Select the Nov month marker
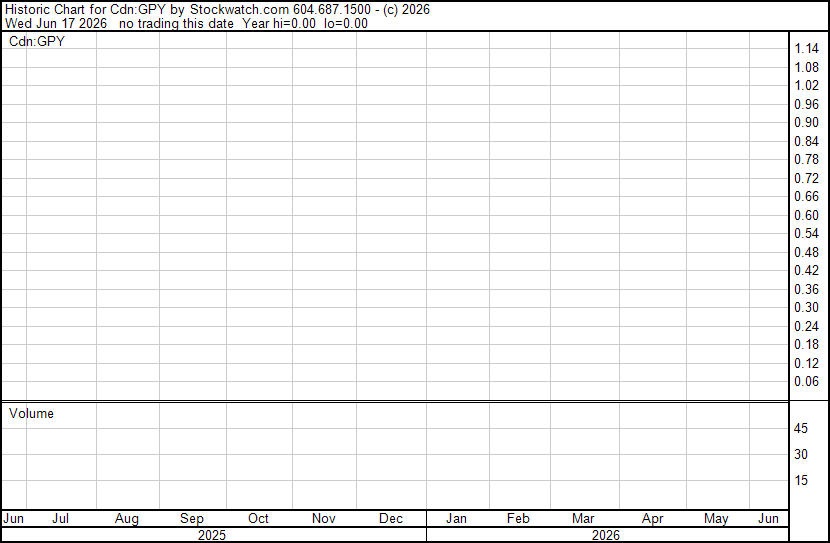This screenshot has width=830, height=543. click(x=323, y=519)
